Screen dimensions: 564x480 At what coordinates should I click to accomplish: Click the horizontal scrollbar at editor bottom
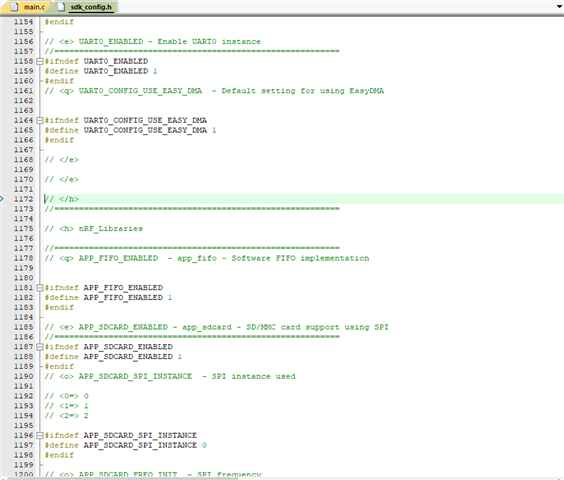[282, 478]
